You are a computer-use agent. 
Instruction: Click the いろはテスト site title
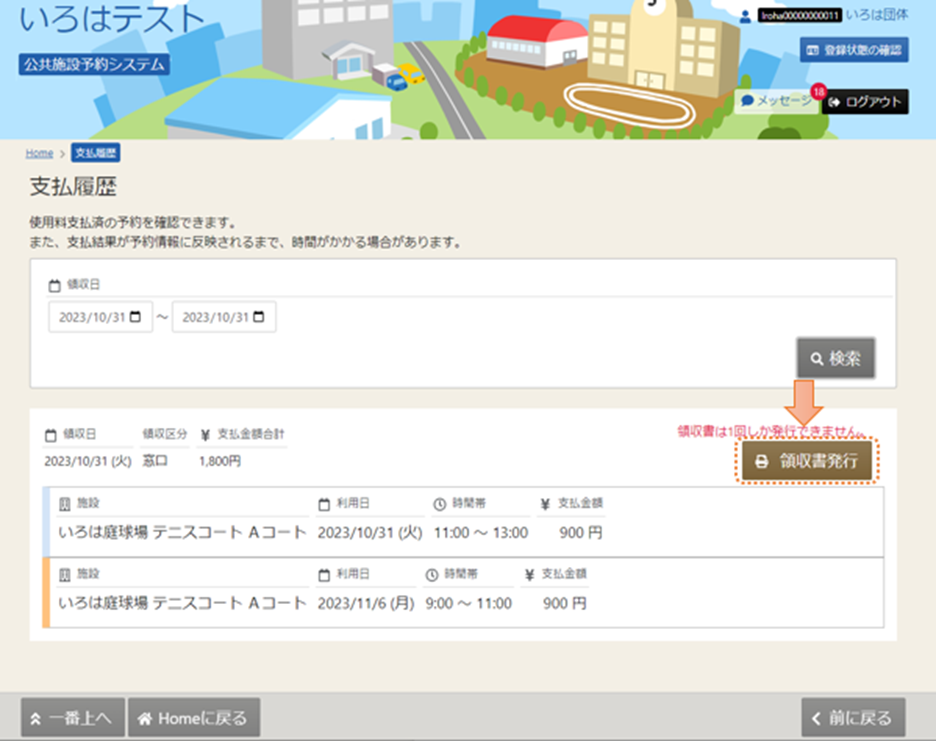pyautogui.click(x=110, y=18)
